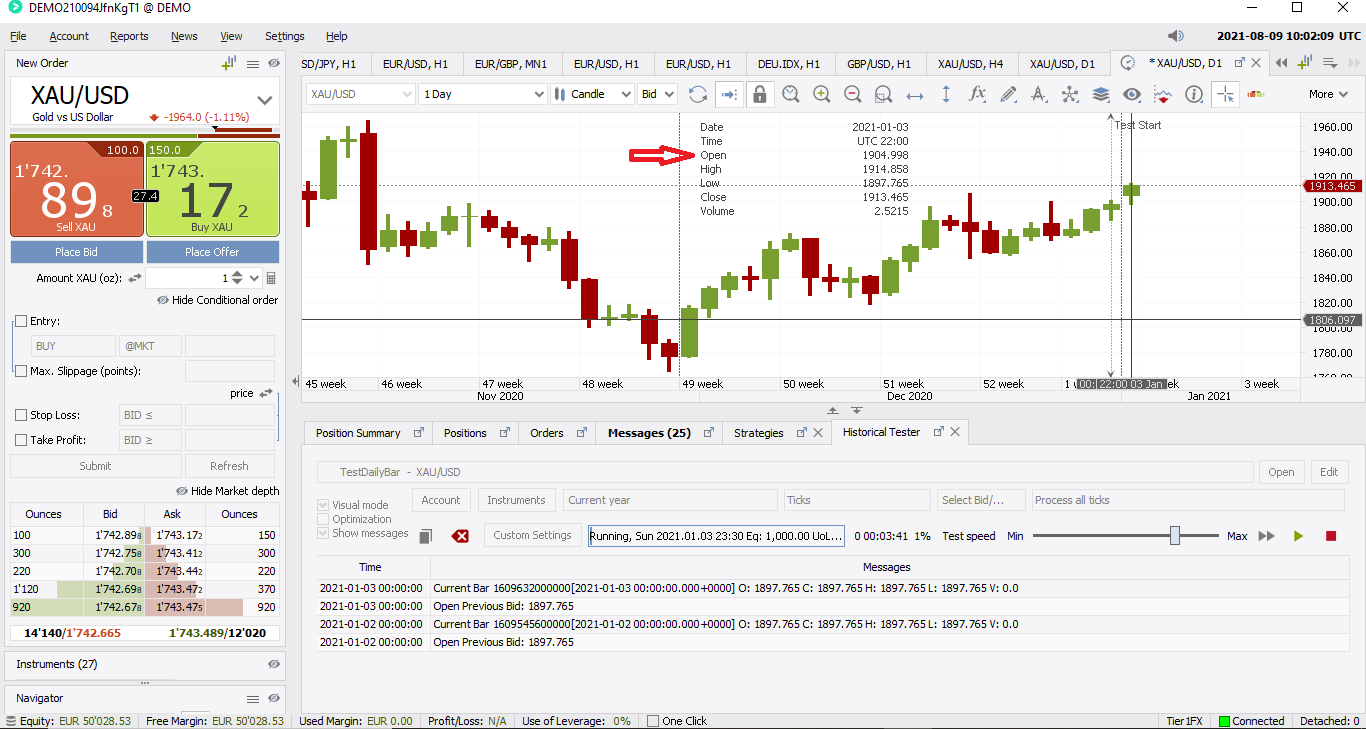Click the copy messages icon in Historical Tester
This screenshot has width=1366, height=729.
[x=426, y=536]
